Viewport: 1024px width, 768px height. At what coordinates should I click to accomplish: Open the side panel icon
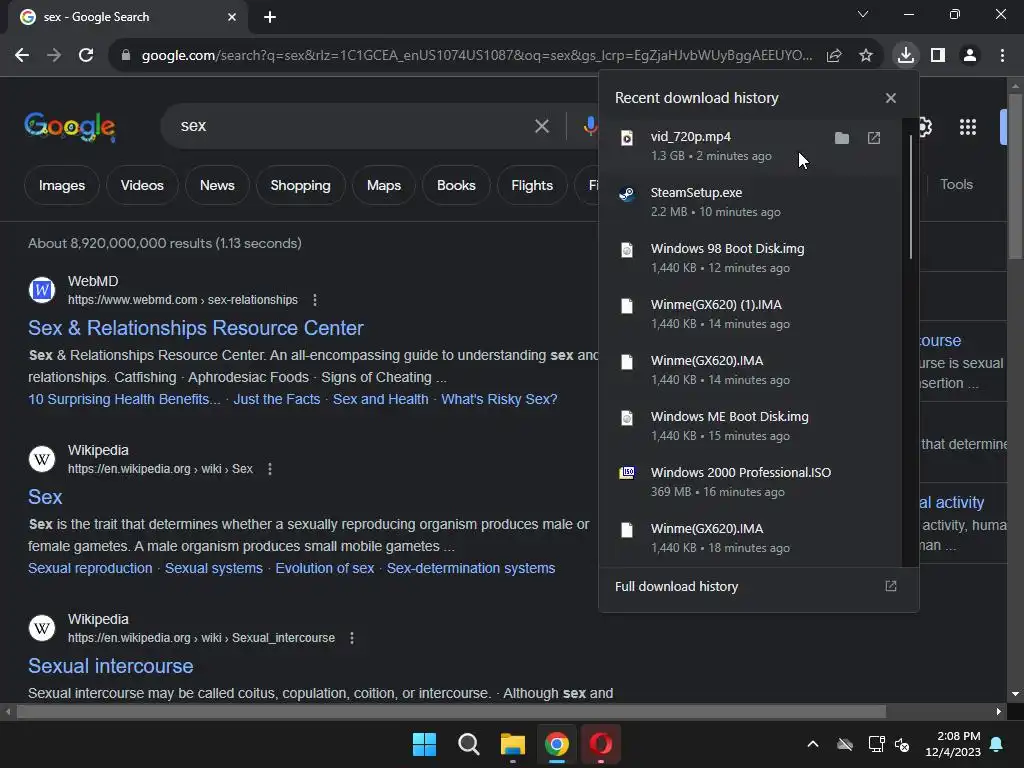click(x=938, y=55)
